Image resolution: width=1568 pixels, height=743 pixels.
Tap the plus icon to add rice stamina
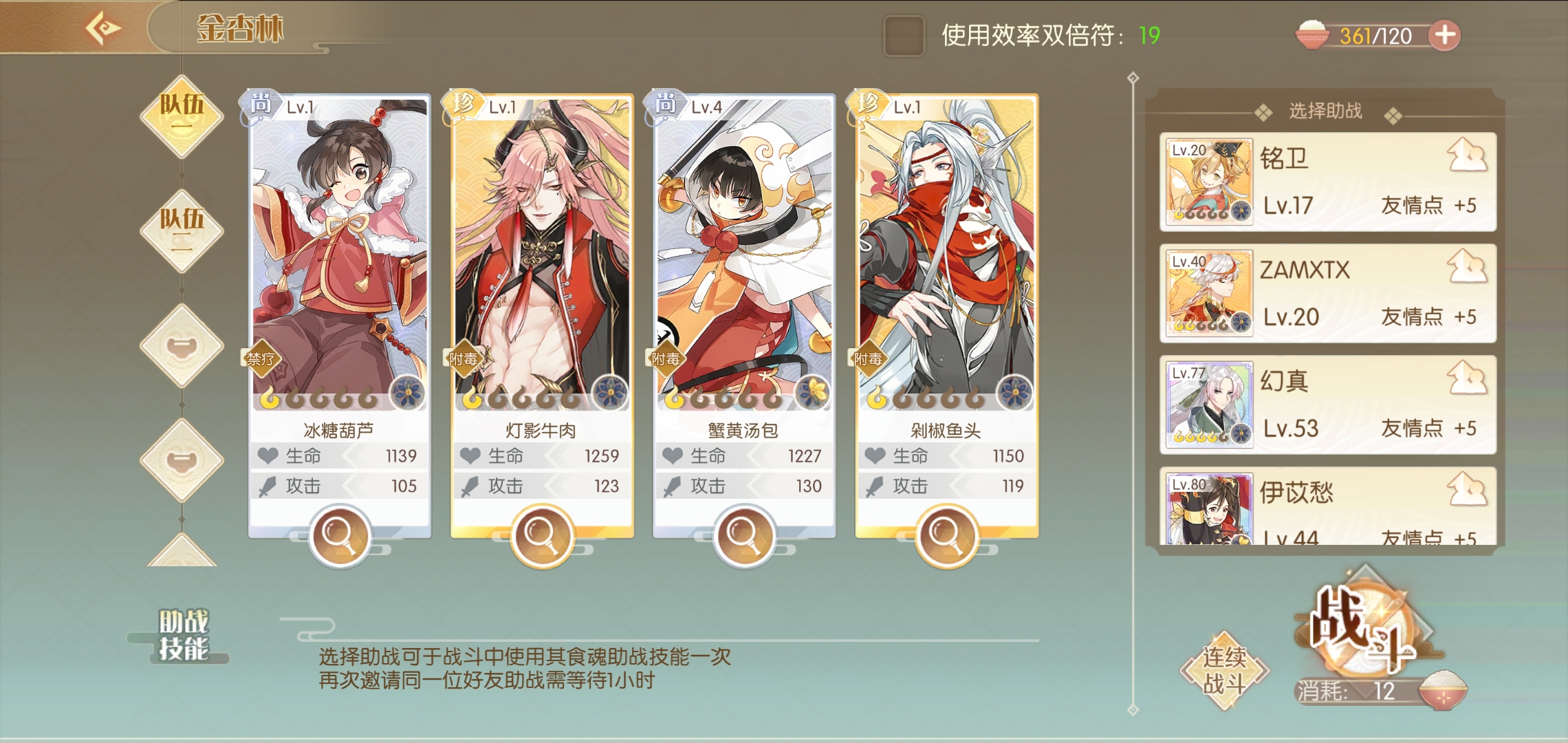coord(1445,35)
